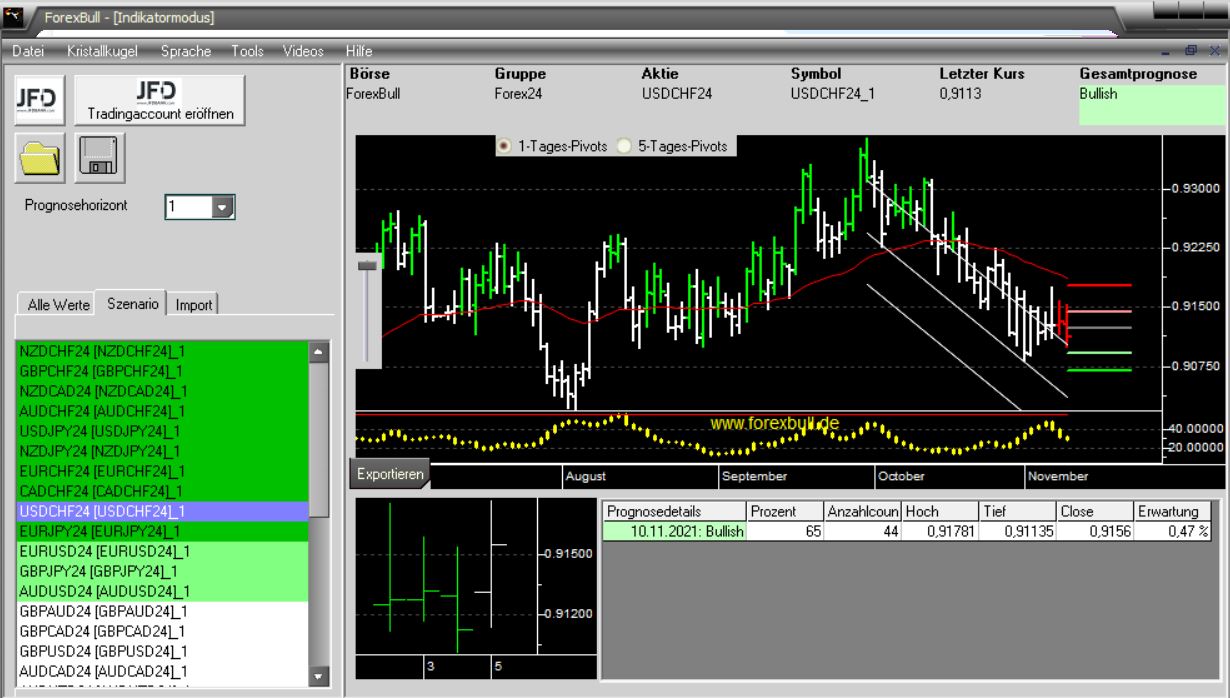Click the Erwartung column header

[1174, 511]
